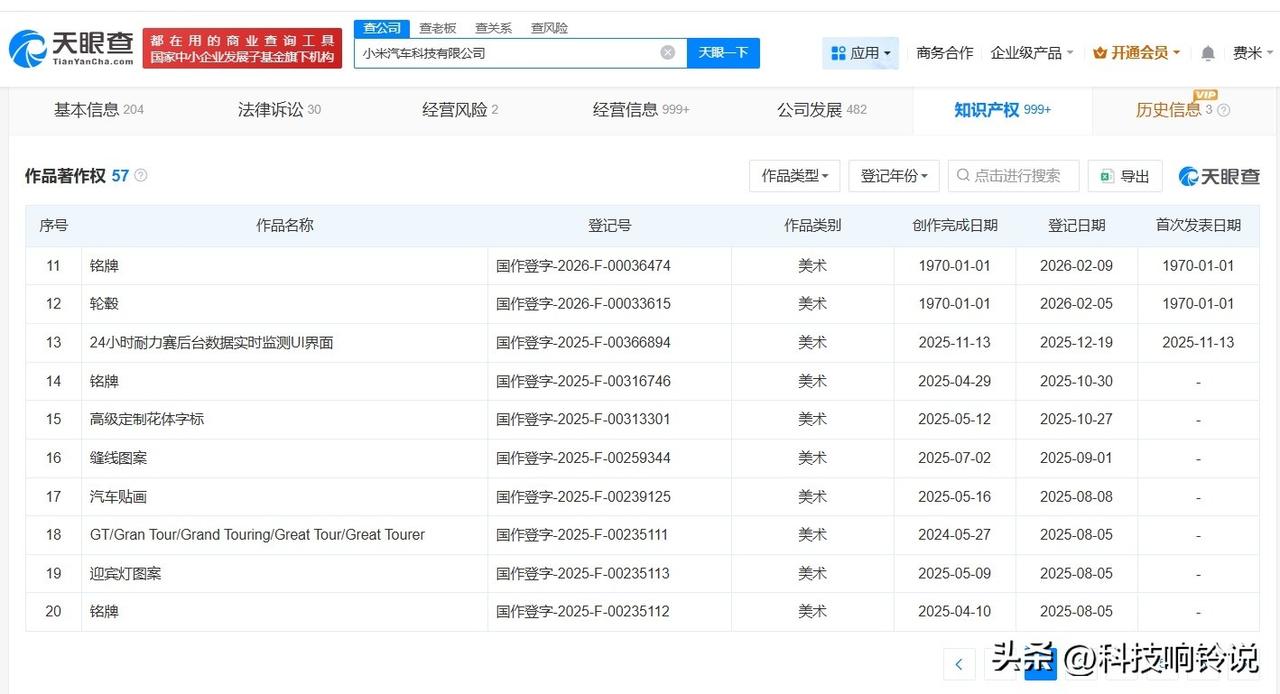Image resolution: width=1280 pixels, height=694 pixels.
Task: Click the TianYanCha logo in header
Action: 72,47
